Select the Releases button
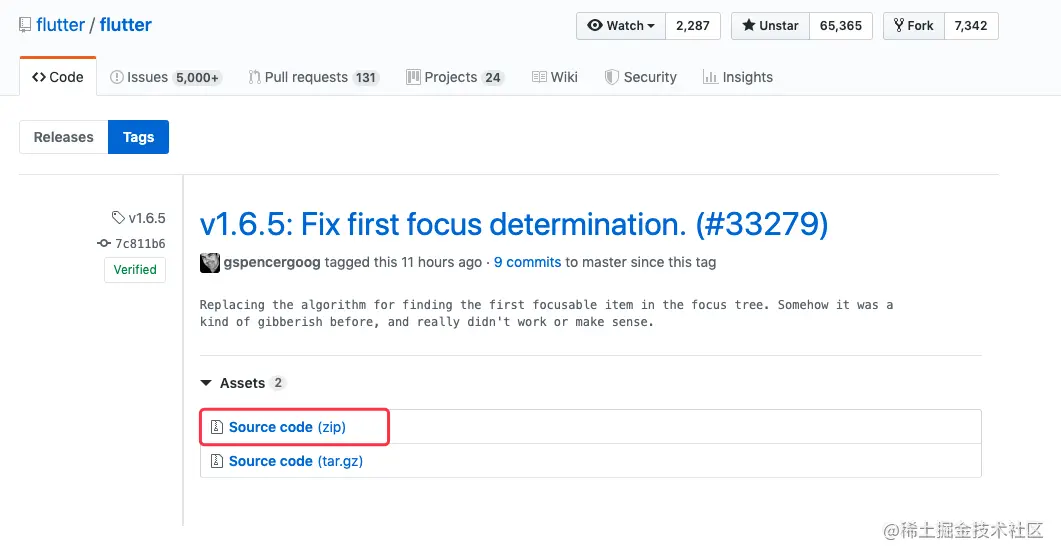 (64, 137)
